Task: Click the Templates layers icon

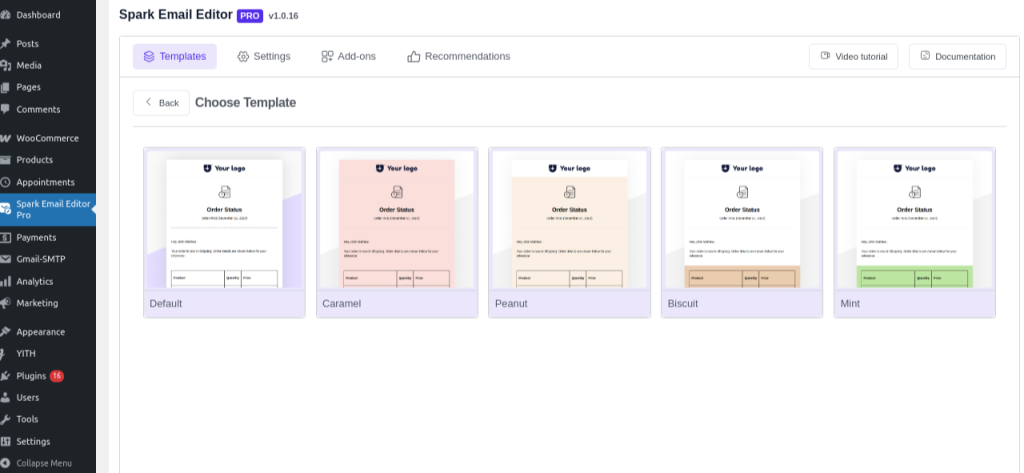Action: tap(149, 57)
